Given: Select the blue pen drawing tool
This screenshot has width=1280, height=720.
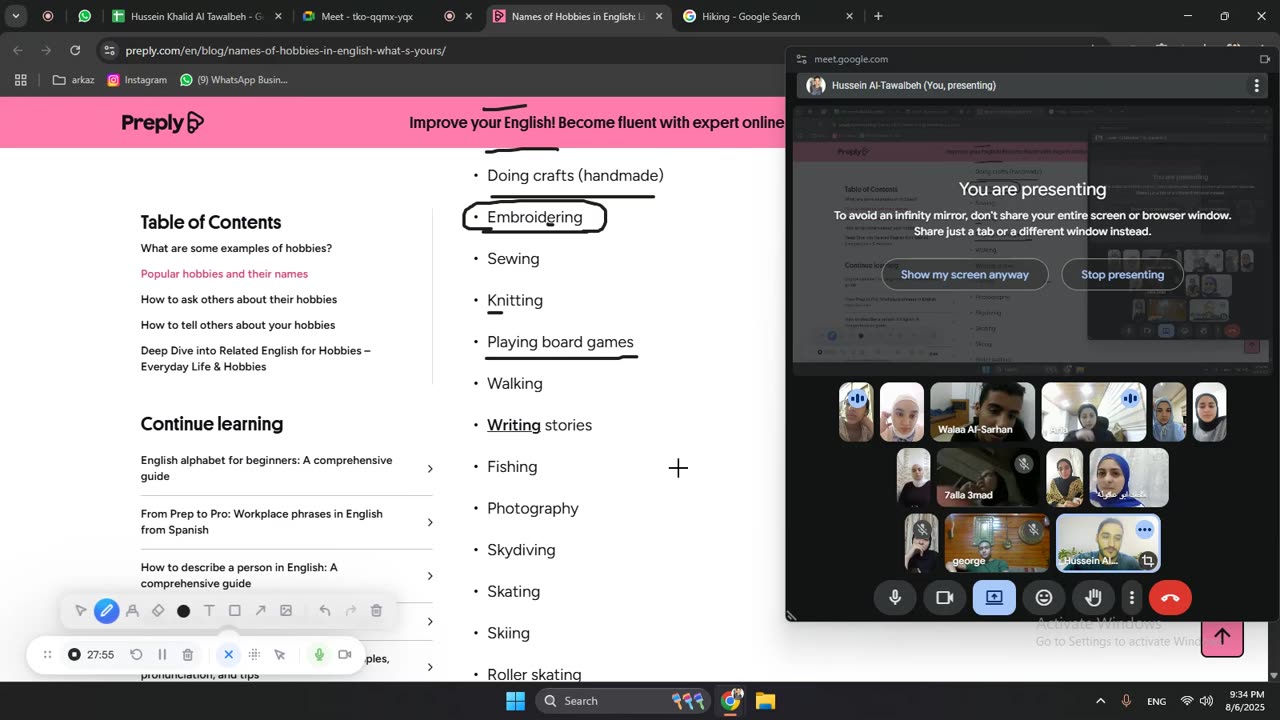Looking at the screenshot, I should tap(106, 611).
